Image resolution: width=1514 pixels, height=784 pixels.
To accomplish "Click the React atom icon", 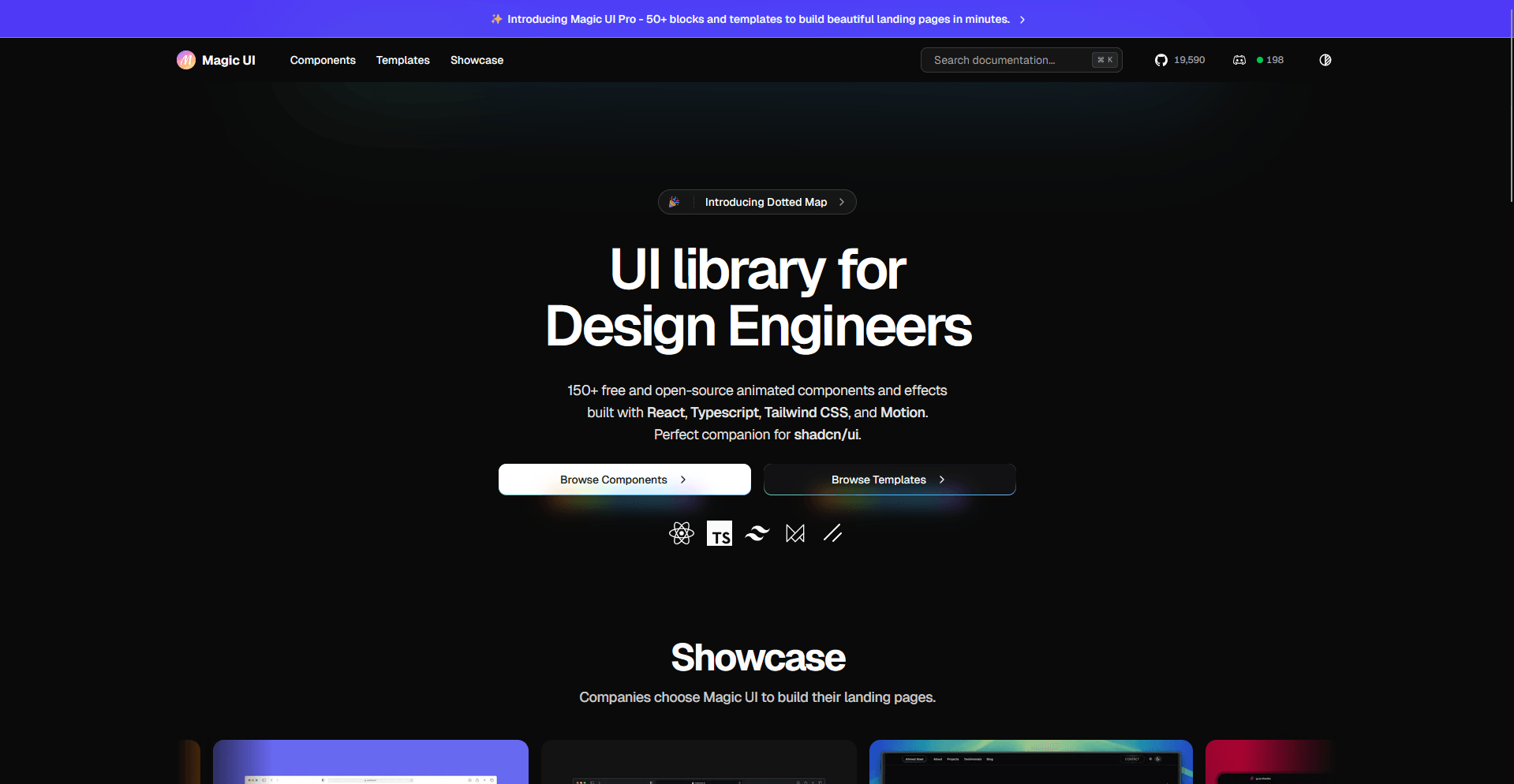I will click(x=681, y=533).
